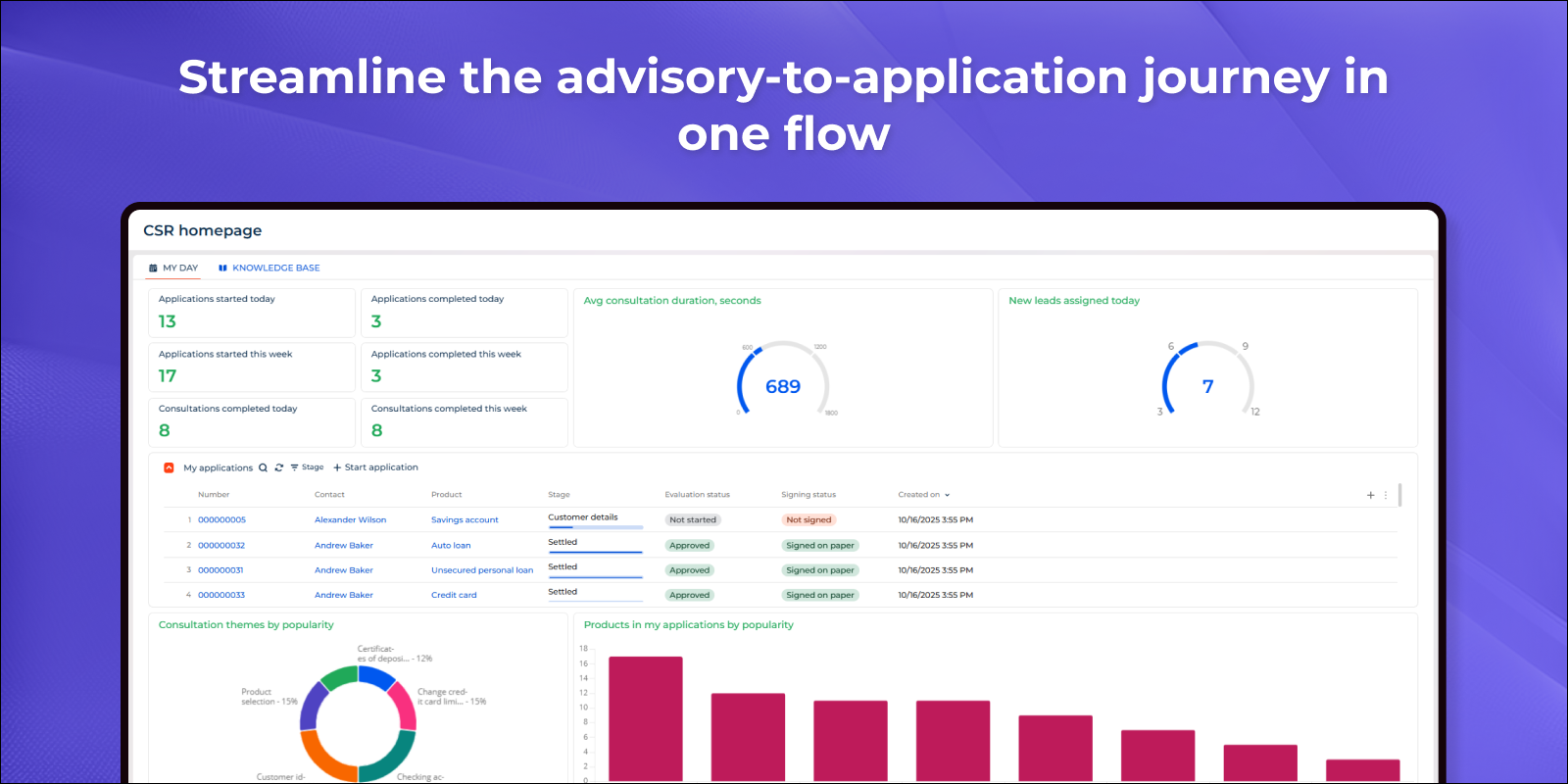The width and height of the screenshot is (1568, 784).
Task: Add a column with the plus icon
Action: click(x=1370, y=495)
